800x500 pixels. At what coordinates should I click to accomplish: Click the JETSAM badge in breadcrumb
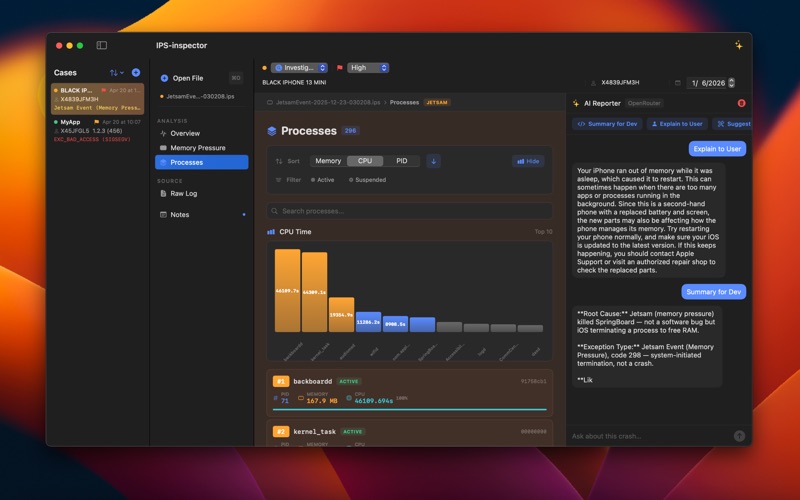[437, 102]
